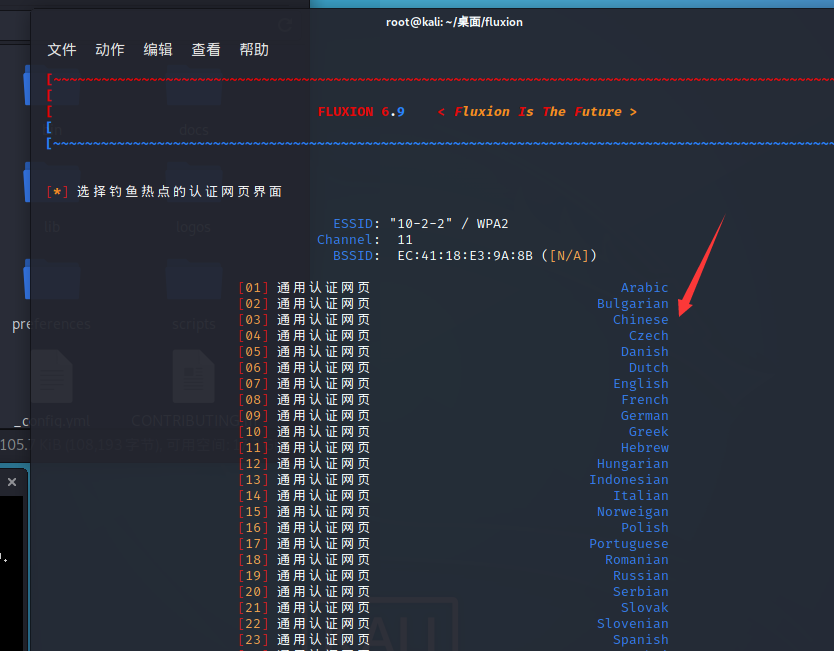Click option number [15] in list
This screenshot has width=834, height=651.
point(253,512)
